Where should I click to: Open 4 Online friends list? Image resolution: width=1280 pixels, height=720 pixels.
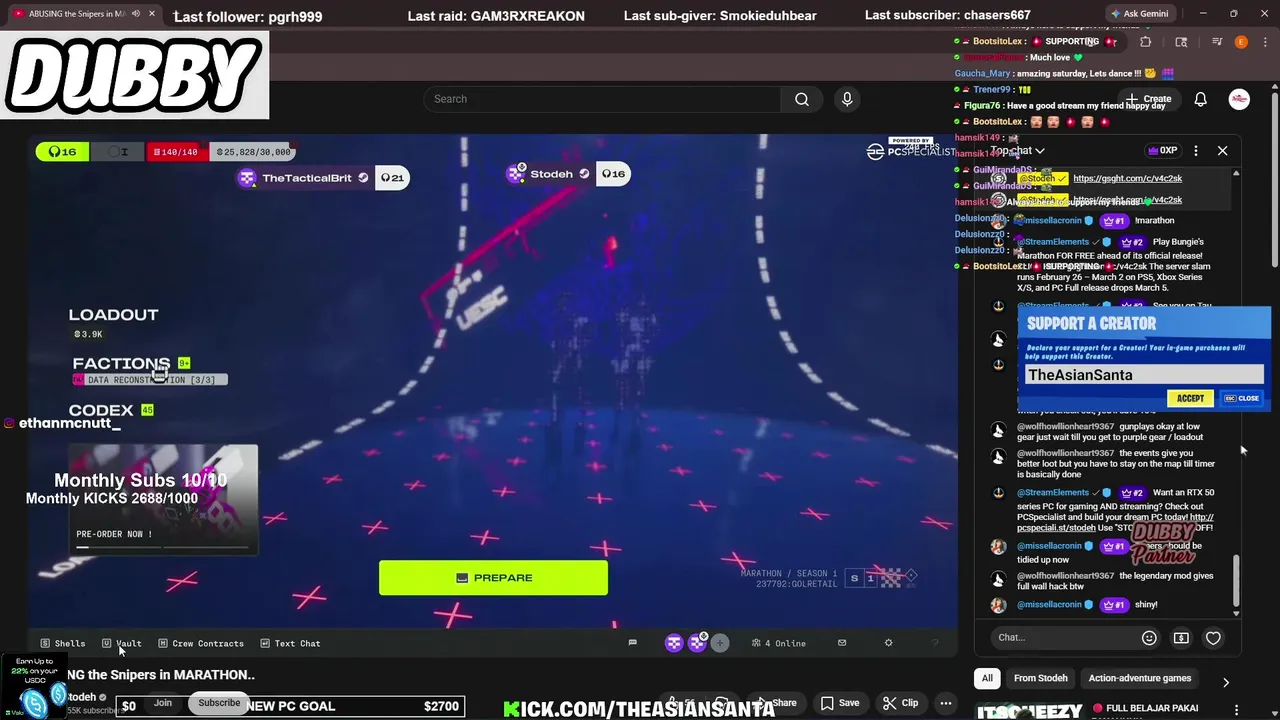779,643
